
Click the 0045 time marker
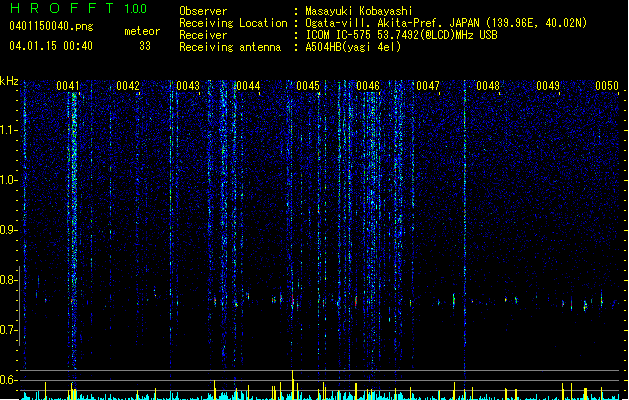click(x=308, y=86)
